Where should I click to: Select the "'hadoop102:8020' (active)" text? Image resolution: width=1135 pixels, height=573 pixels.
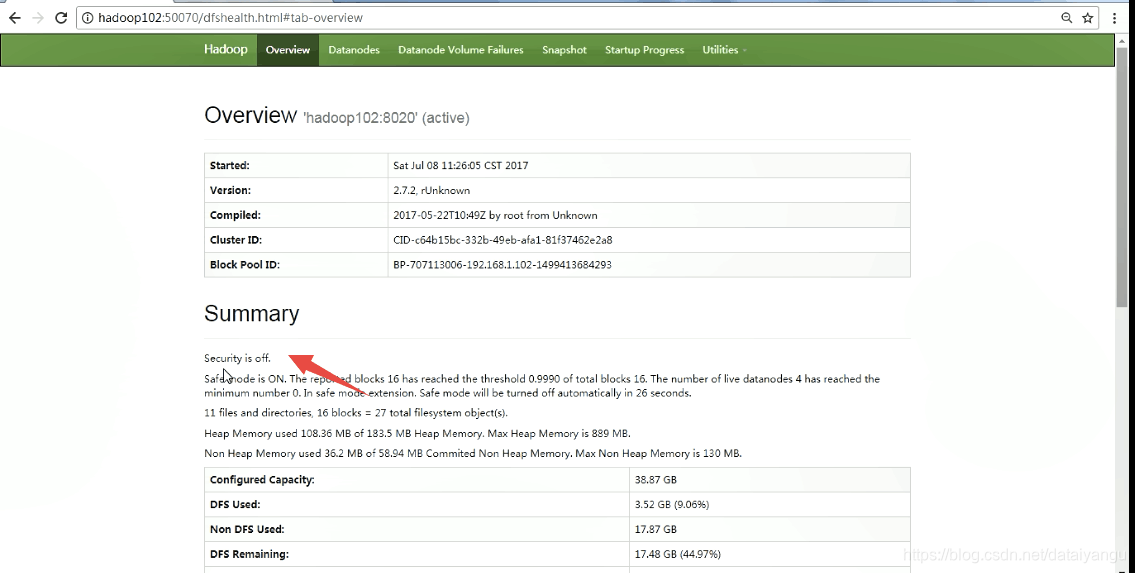[387, 118]
